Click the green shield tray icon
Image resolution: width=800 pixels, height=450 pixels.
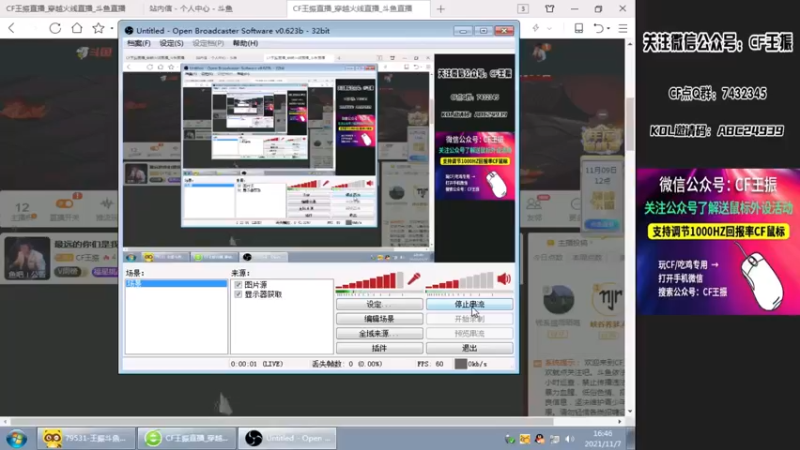(510, 439)
